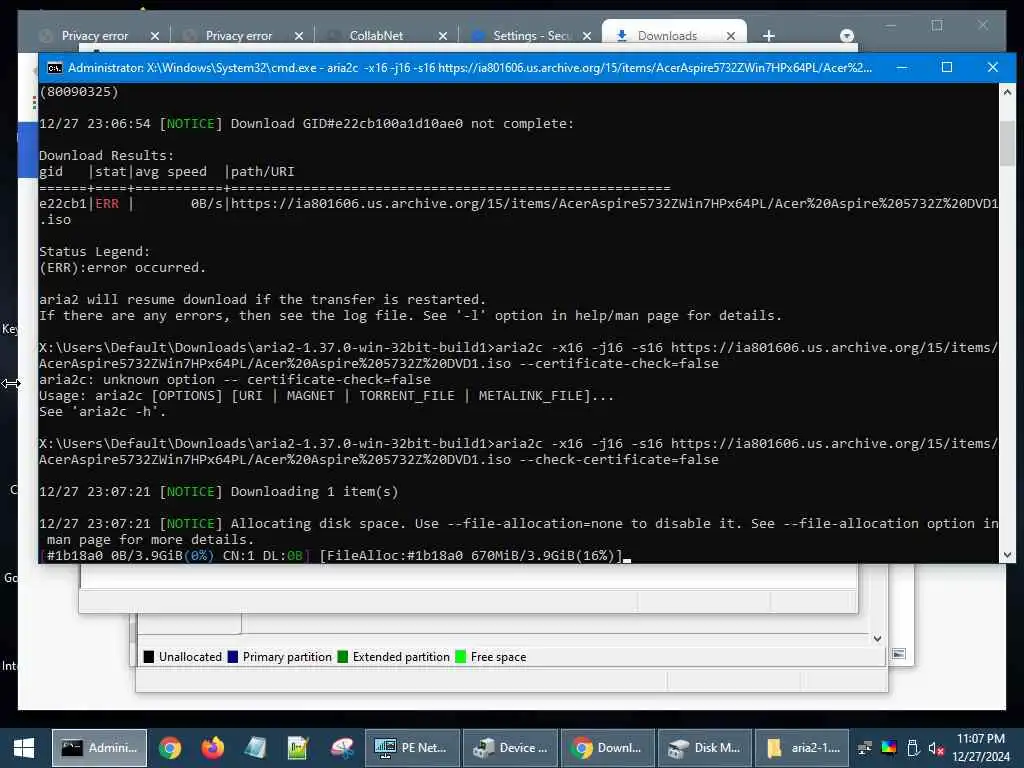Open Chrome tab search dropdown
Viewport: 1024px width, 768px height.
[x=847, y=36]
